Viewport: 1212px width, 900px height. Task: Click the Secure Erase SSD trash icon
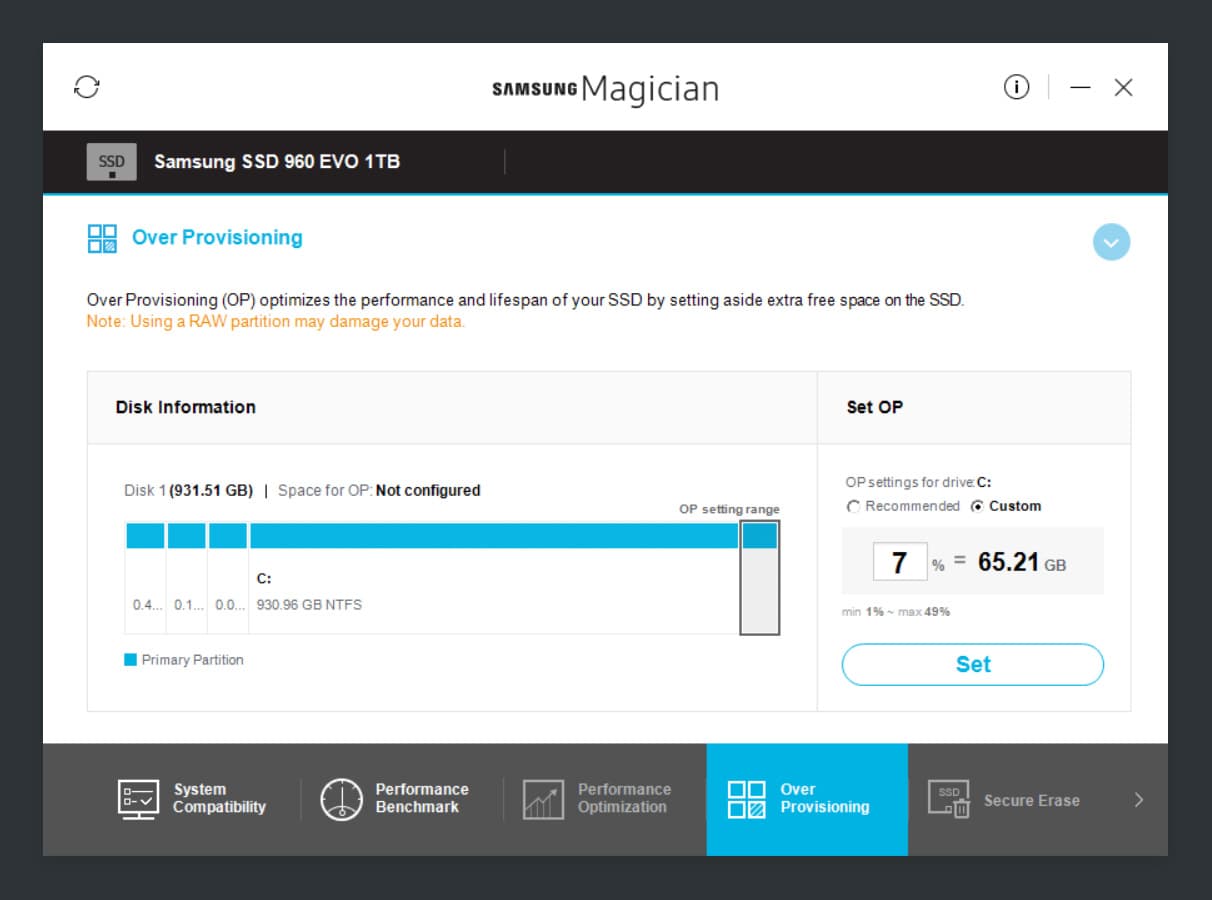[949, 800]
